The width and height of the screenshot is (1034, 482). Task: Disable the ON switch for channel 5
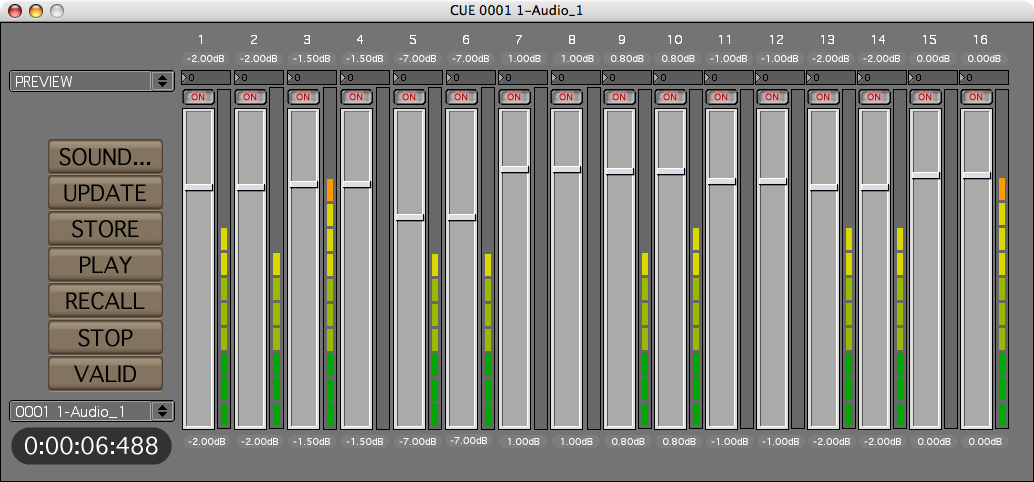[407, 97]
